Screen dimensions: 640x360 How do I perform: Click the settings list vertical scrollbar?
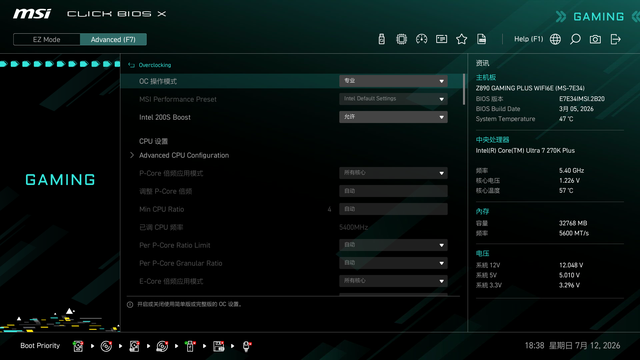tap(464, 89)
